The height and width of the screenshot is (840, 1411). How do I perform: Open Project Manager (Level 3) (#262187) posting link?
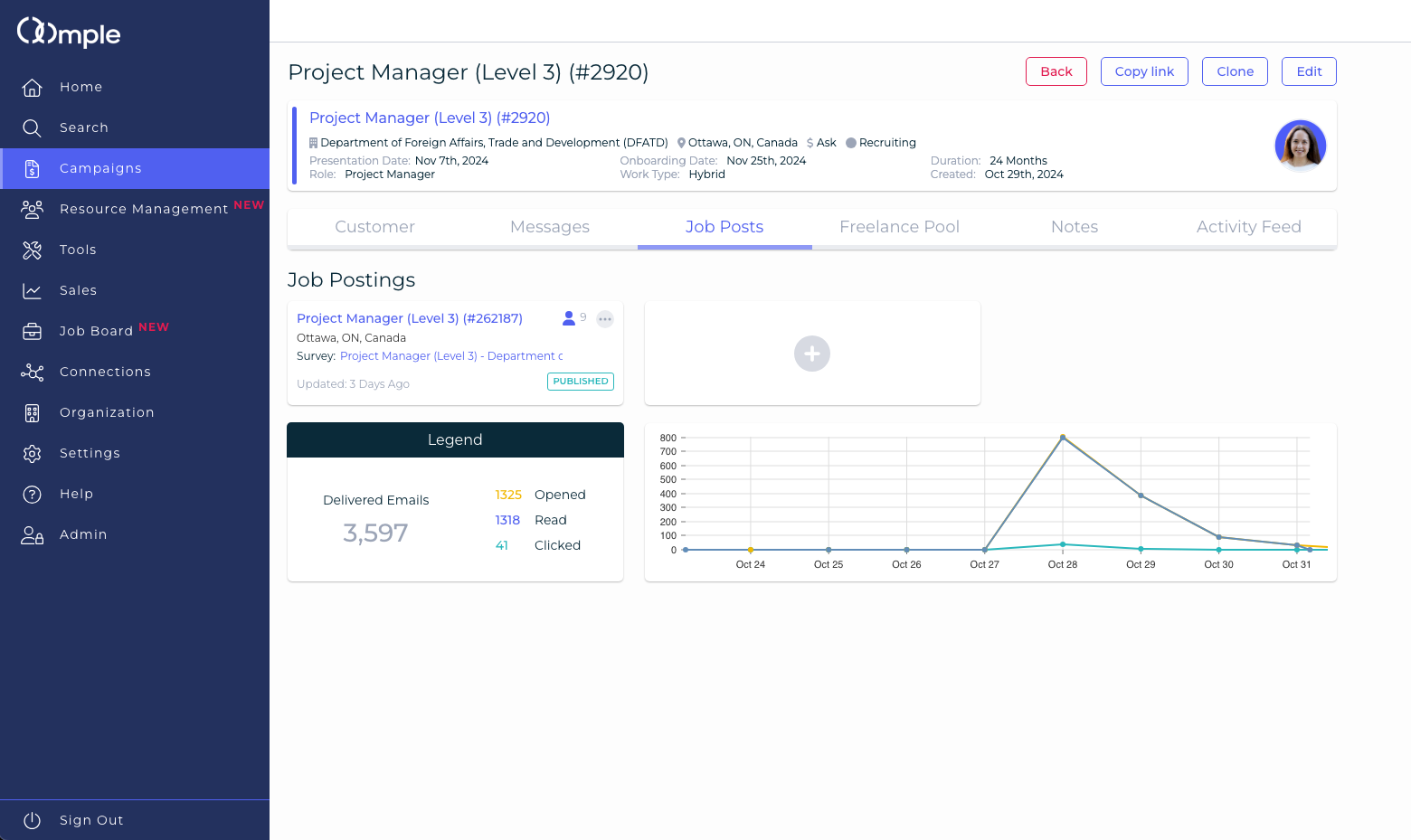tap(410, 318)
